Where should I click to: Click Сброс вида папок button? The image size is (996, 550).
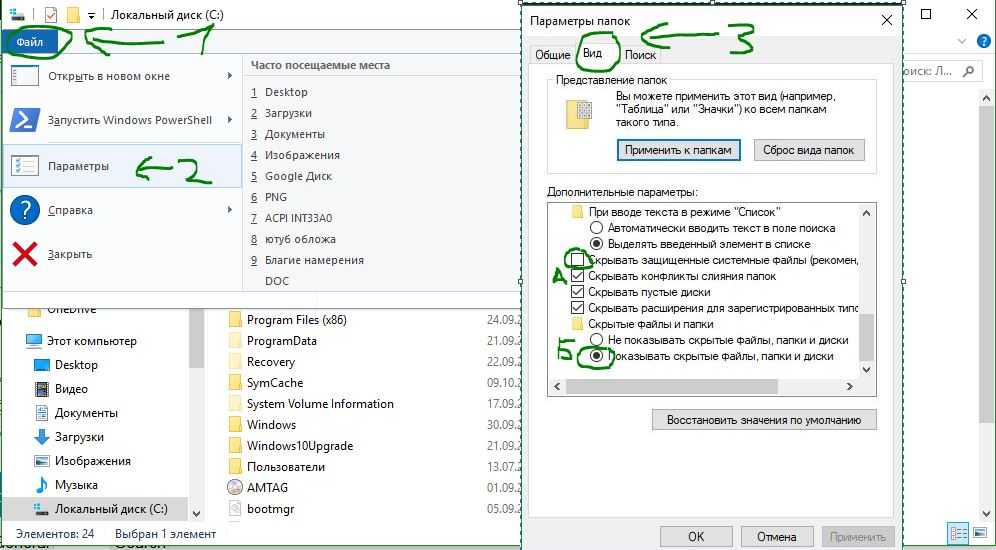click(809, 151)
